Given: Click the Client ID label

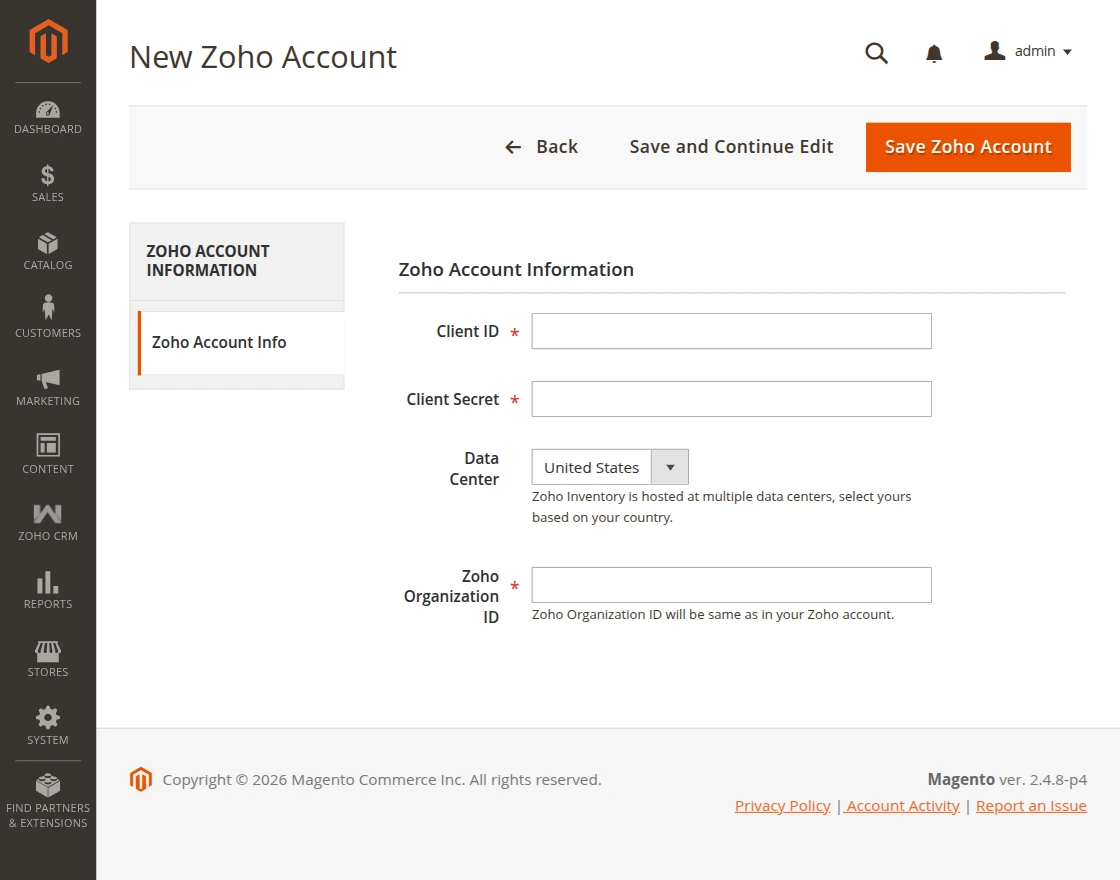Looking at the screenshot, I should (x=467, y=331).
